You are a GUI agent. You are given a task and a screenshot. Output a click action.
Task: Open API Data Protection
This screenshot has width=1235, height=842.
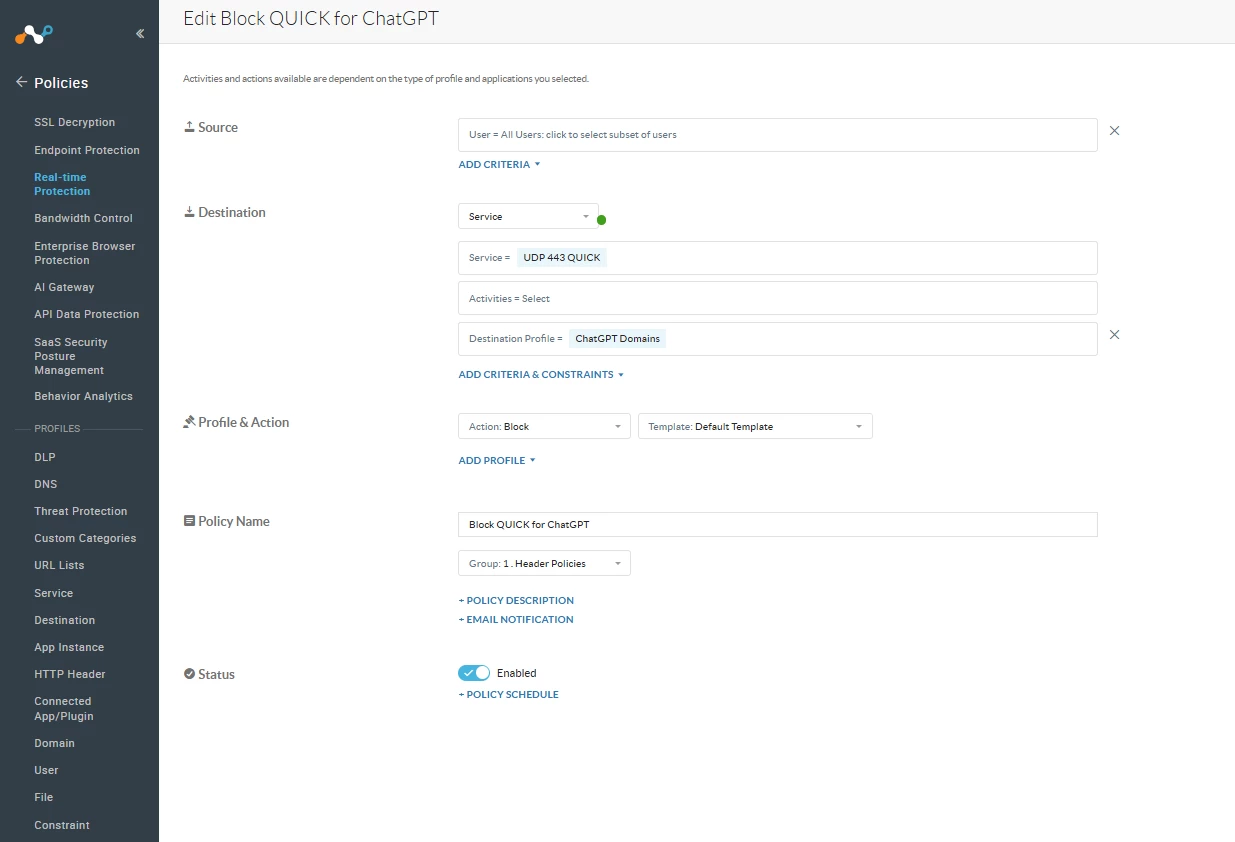pyautogui.click(x=87, y=314)
